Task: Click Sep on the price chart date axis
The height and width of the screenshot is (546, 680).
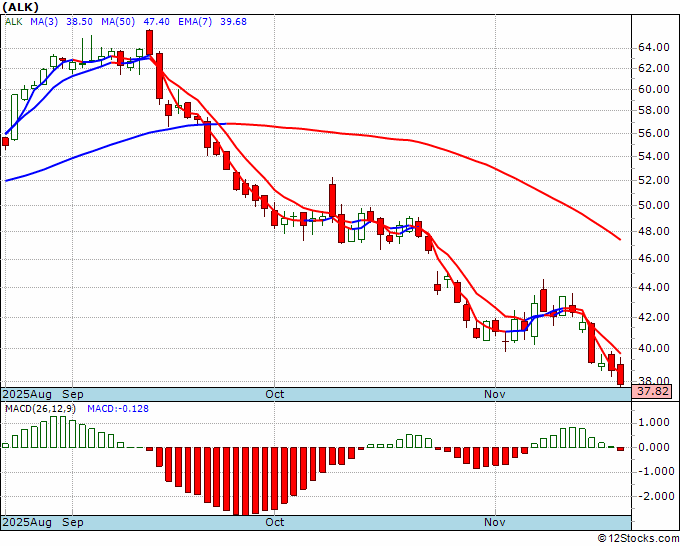Action: pos(73,394)
